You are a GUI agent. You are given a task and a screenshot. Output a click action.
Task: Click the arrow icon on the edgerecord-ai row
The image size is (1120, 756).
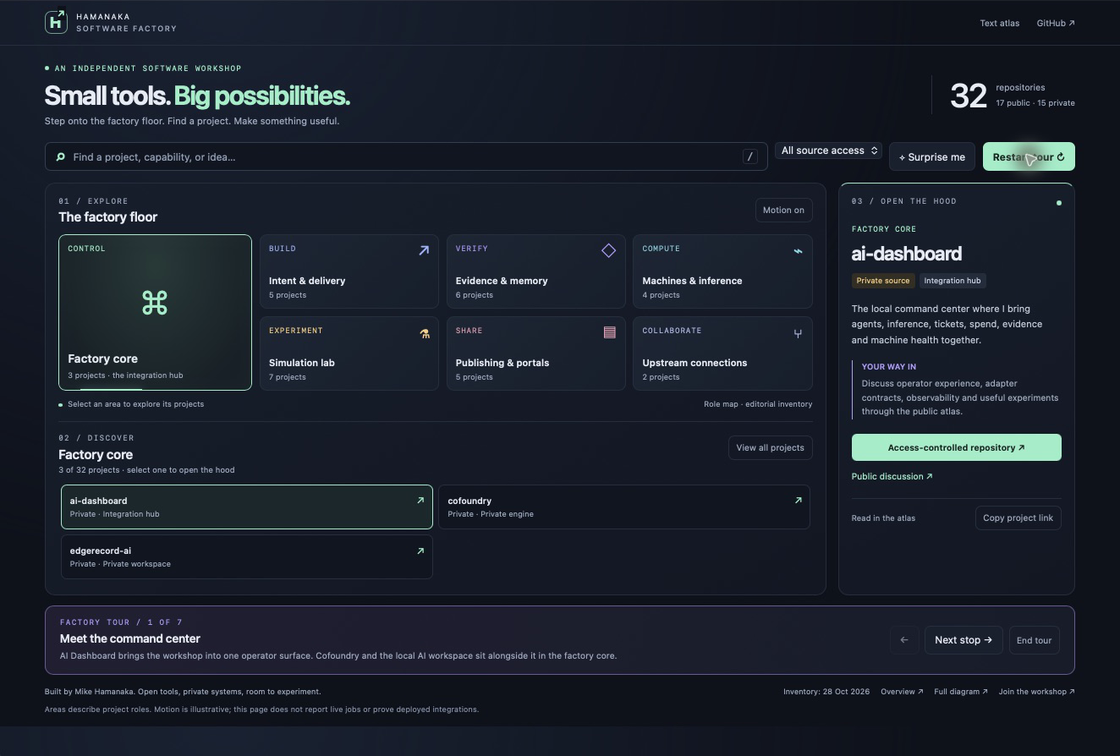click(421, 550)
